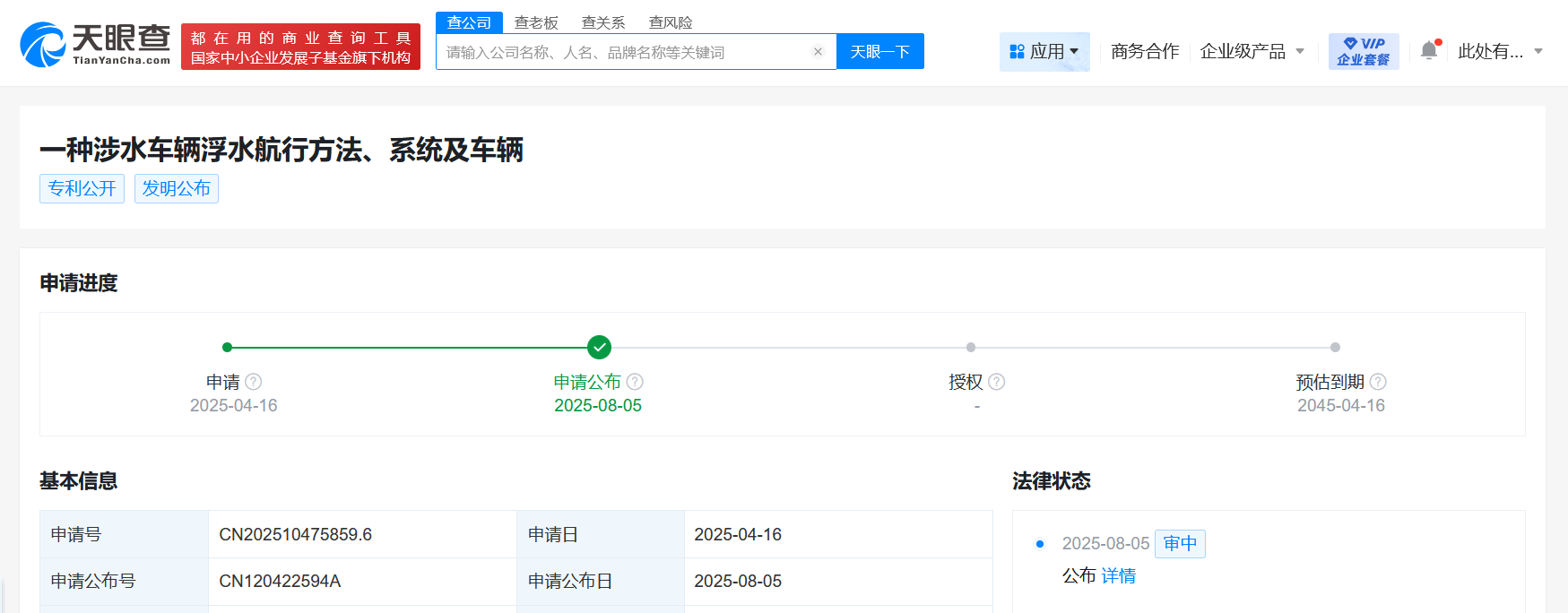Open the VIP 企业套餐 badge
This screenshot has width=1568, height=613.
pyautogui.click(x=1364, y=51)
